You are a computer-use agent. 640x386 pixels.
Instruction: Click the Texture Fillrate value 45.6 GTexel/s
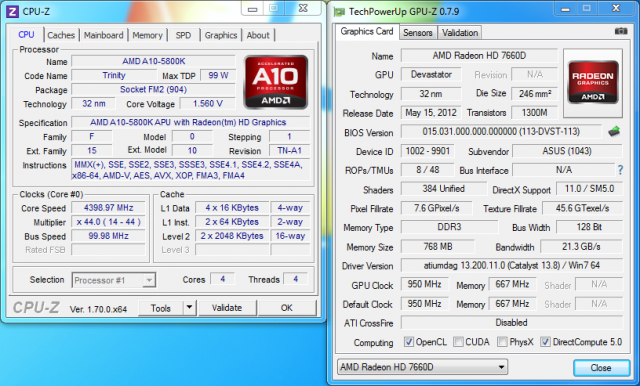(x=582, y=208)
